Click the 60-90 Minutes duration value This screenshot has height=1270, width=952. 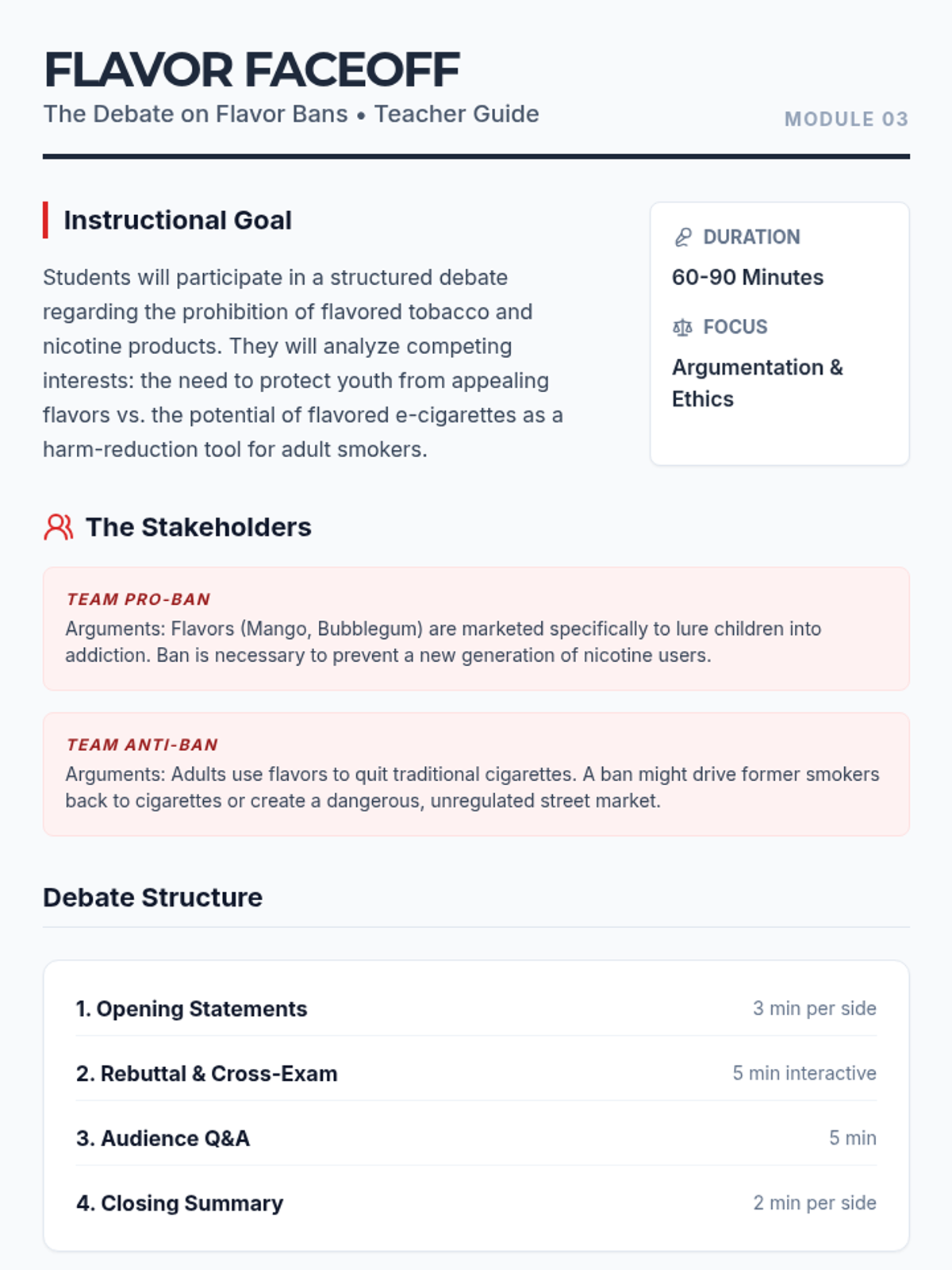[747, 277]
